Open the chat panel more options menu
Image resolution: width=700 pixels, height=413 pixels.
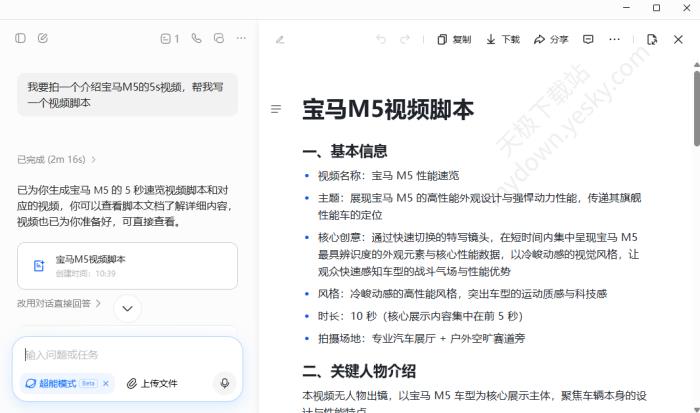click(241, 38)
